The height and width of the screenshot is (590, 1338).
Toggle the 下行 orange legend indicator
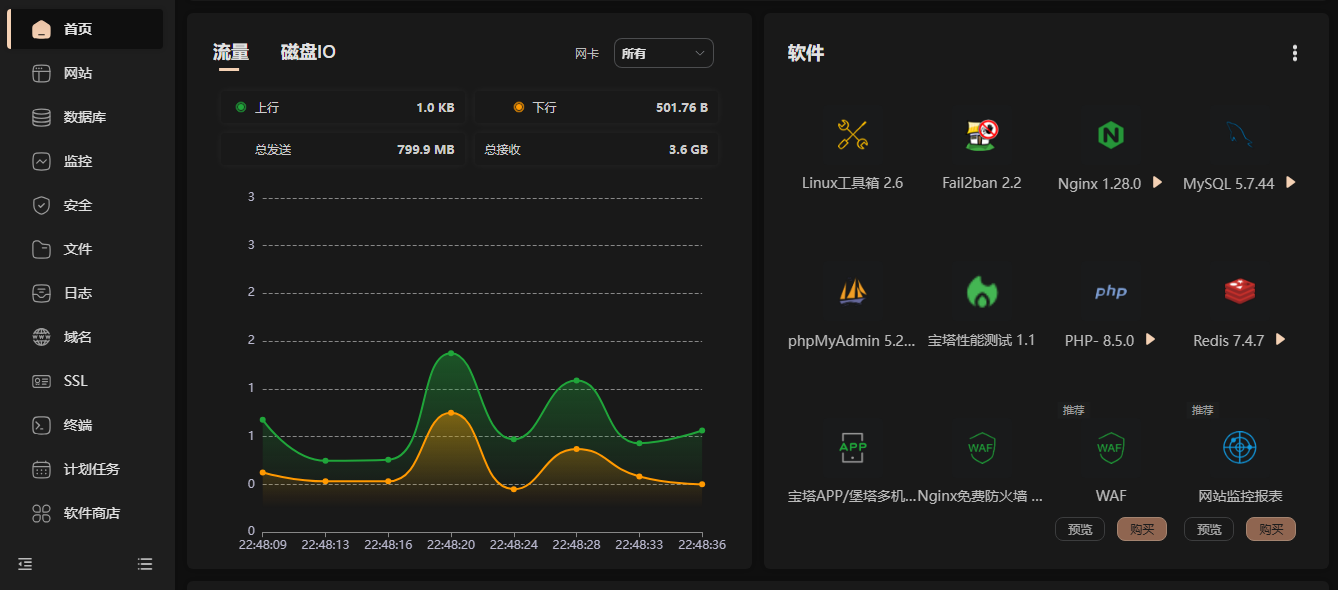point(518,107)
